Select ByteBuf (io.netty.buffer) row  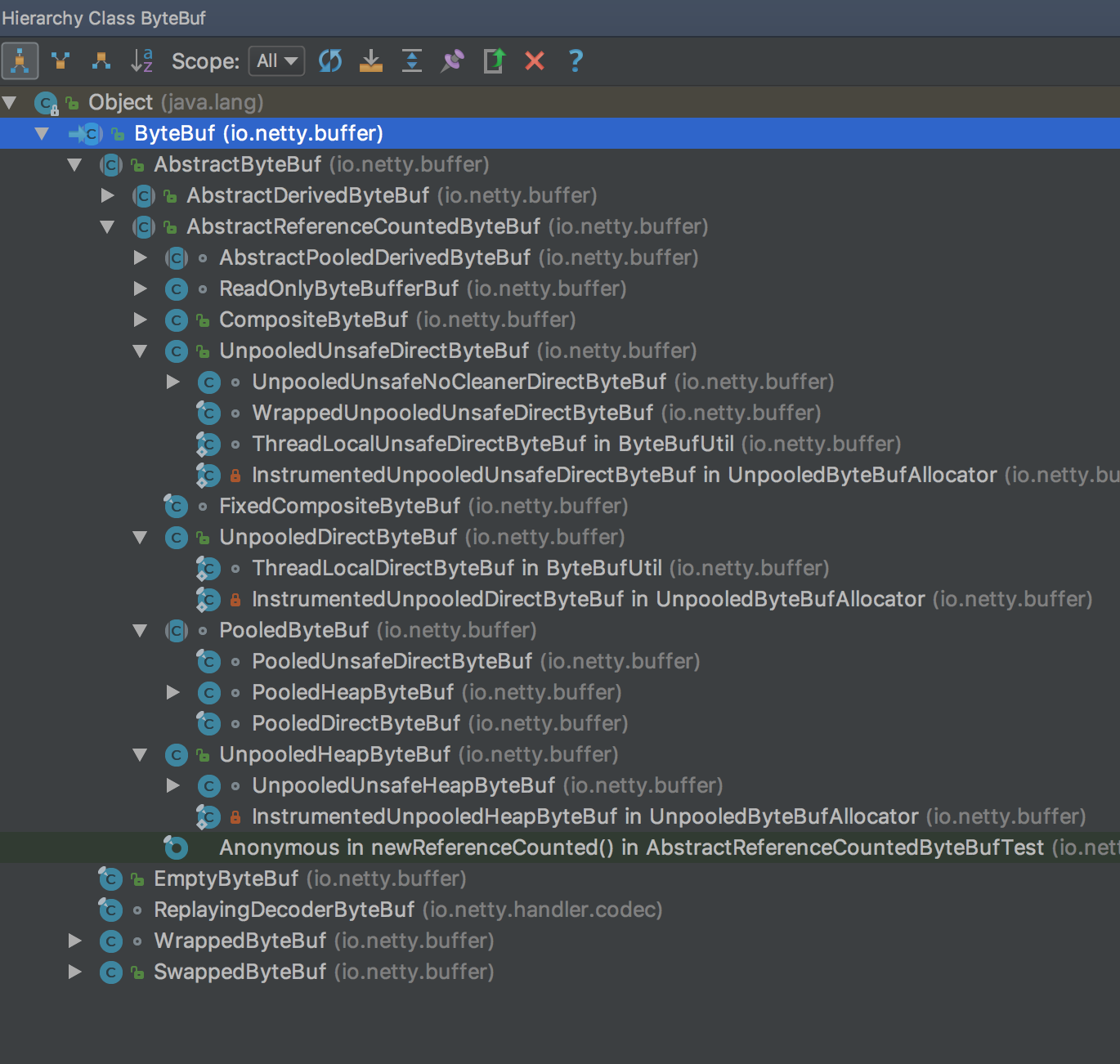point(560,133)
